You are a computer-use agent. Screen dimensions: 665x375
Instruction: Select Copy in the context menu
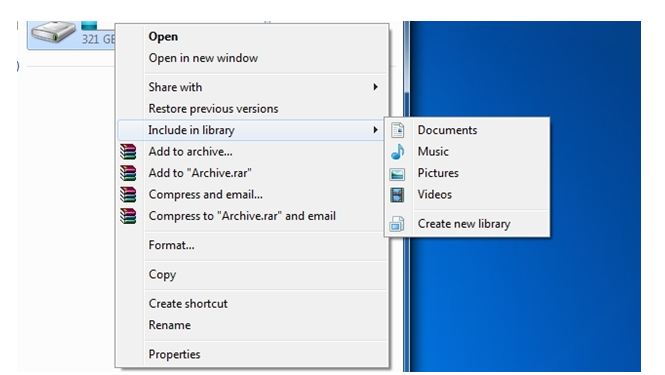tap(162, 274)
